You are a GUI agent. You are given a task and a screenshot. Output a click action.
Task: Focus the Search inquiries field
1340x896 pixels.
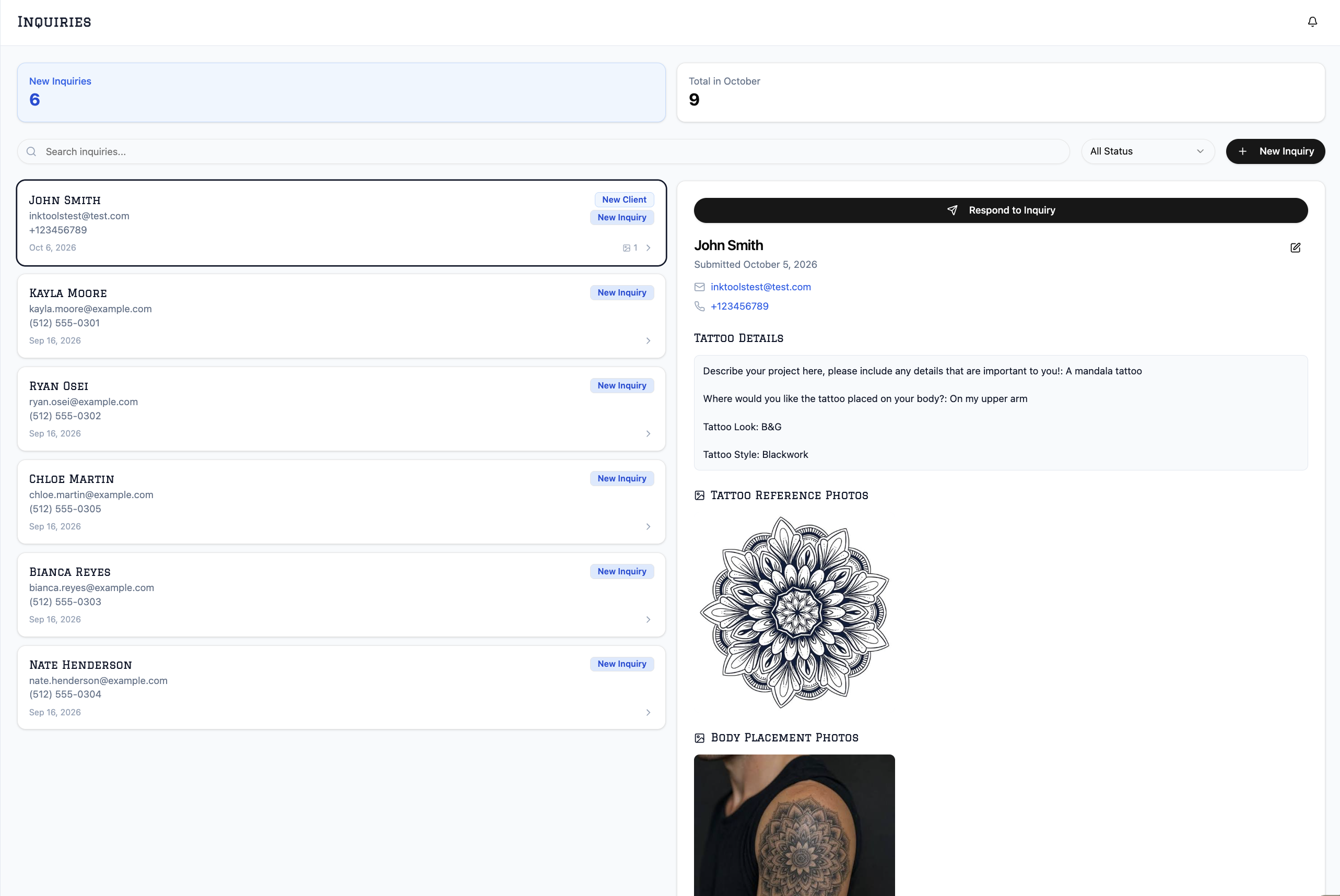point(543,151)
